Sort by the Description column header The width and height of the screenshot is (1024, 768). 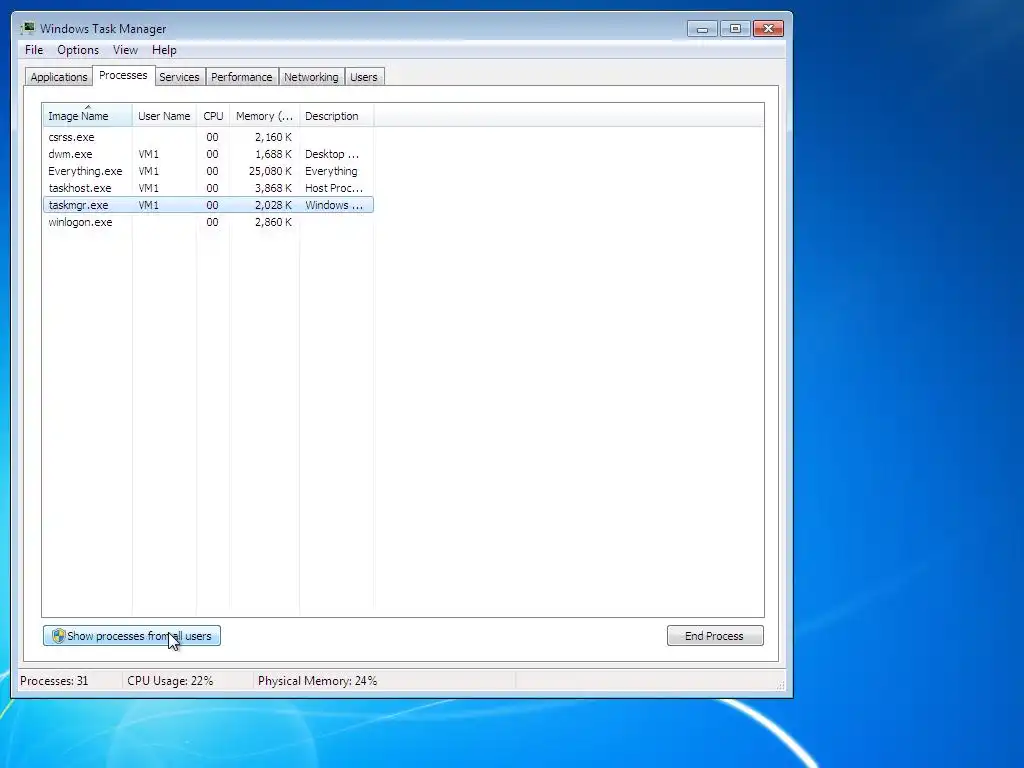point(336,116)
